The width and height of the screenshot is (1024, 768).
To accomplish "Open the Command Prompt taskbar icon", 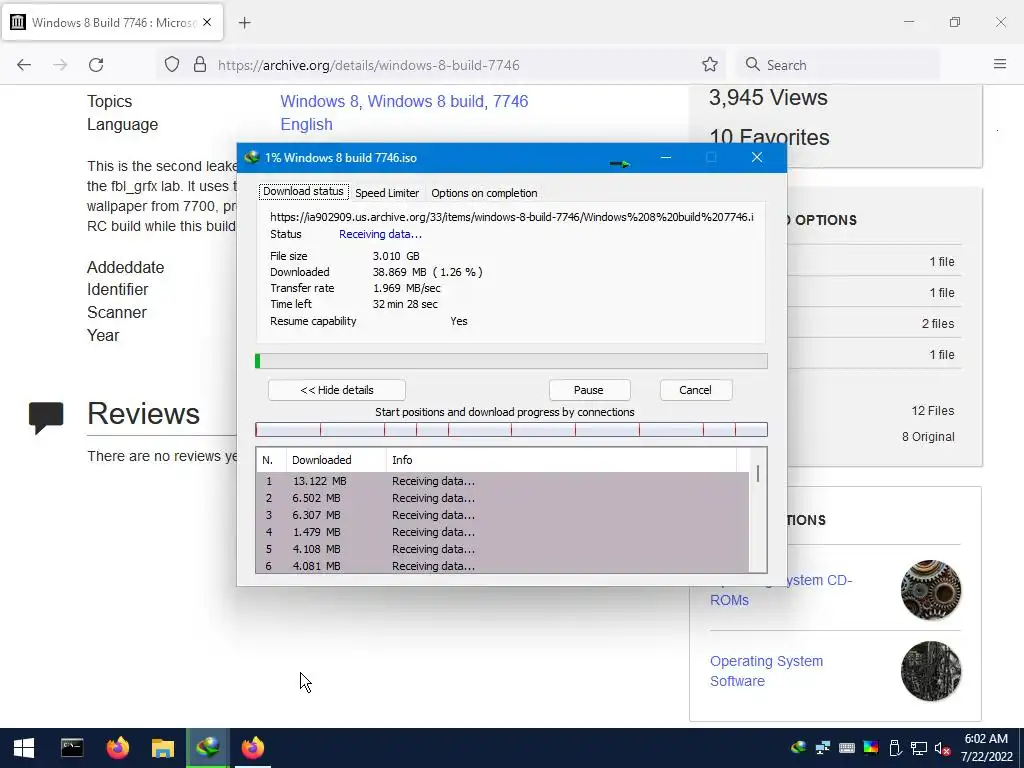I will click(x=72, y=748).
